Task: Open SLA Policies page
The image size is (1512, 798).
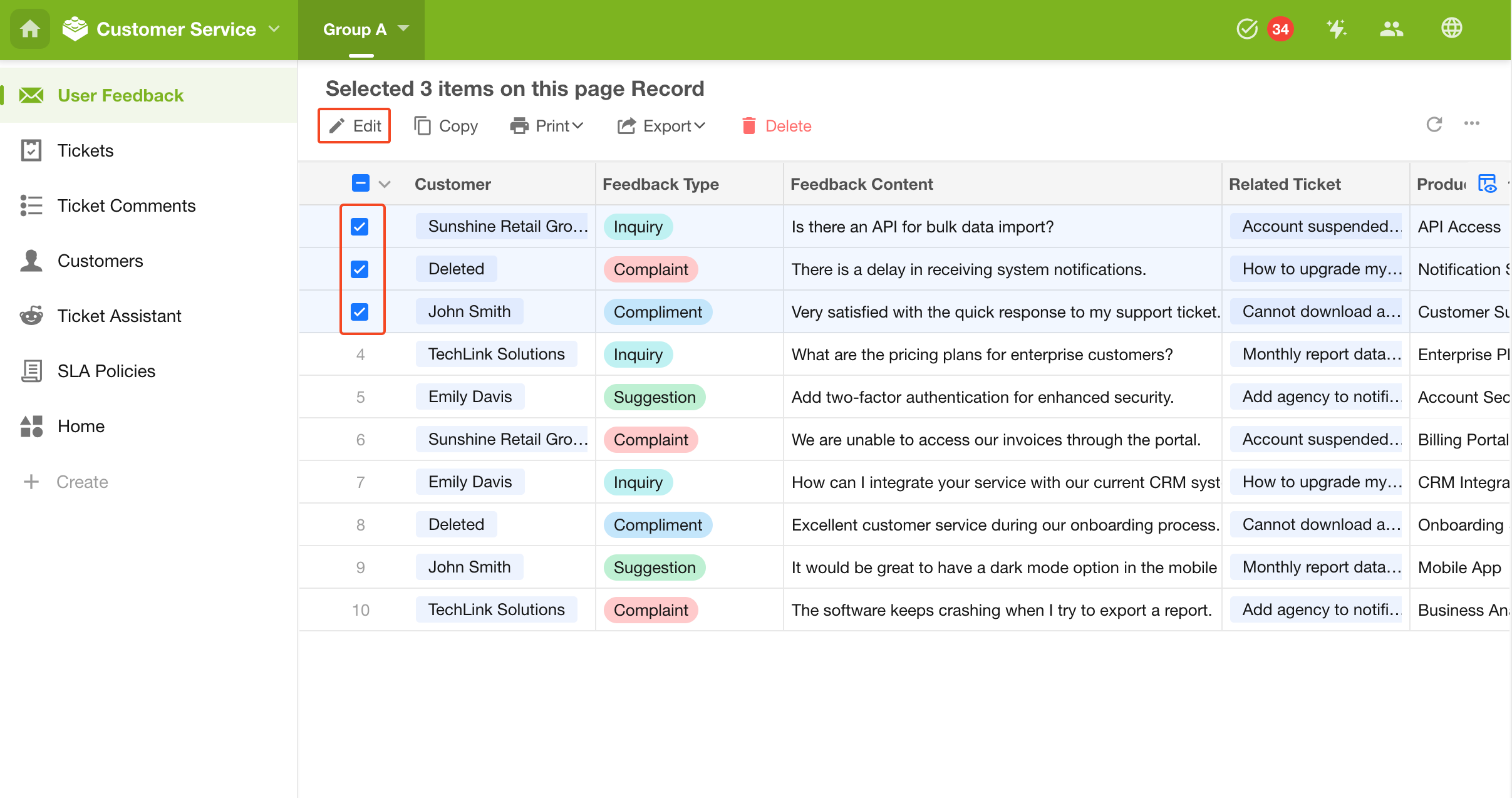Action: [148, 371]
